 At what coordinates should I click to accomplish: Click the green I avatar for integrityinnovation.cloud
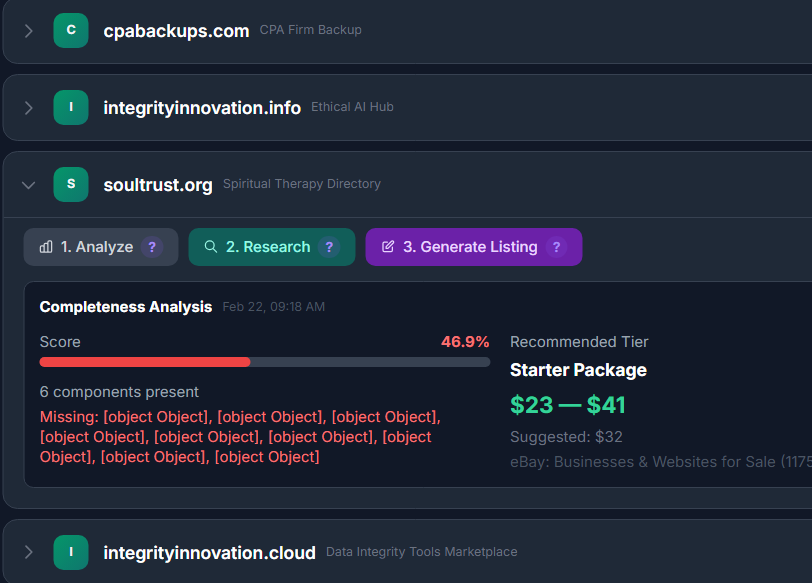coord(71,552)
